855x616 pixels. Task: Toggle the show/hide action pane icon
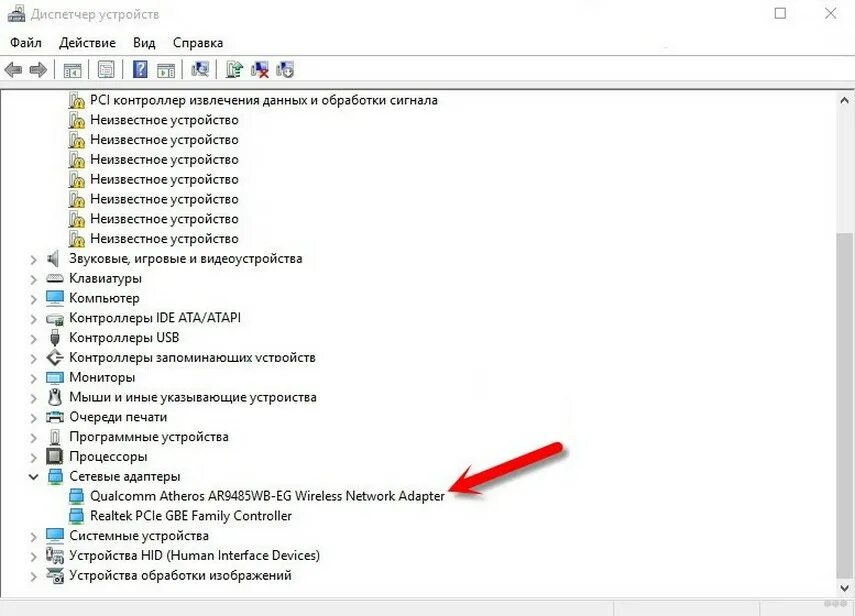(x=166, y=70)
